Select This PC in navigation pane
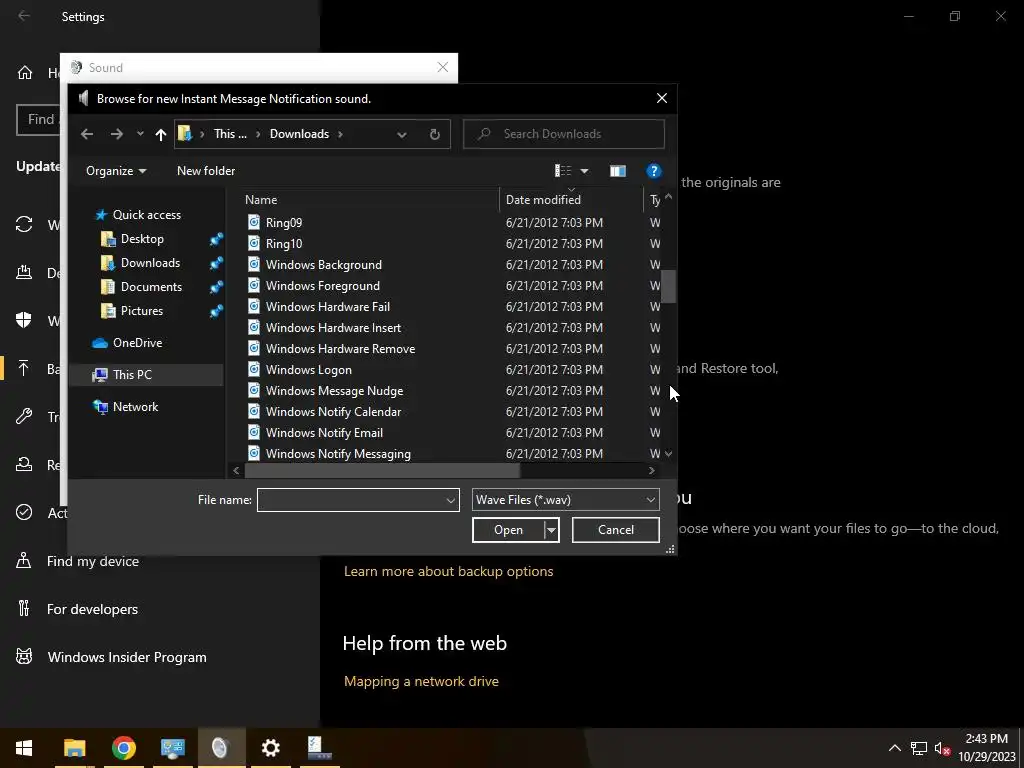 coord(132,375)
